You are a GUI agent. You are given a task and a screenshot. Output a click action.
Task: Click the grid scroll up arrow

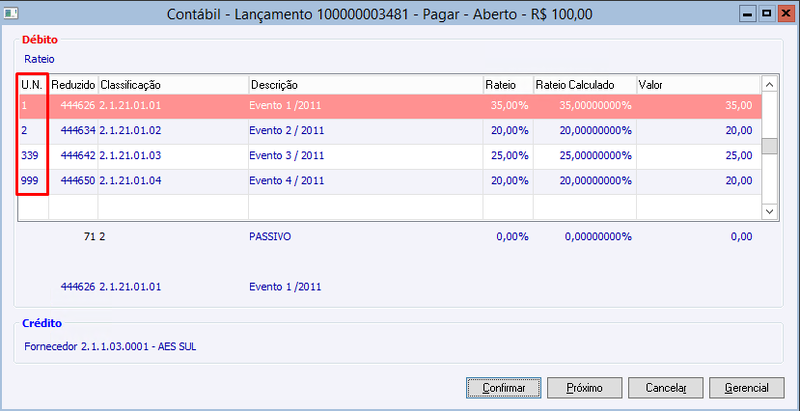click(770, 84)
